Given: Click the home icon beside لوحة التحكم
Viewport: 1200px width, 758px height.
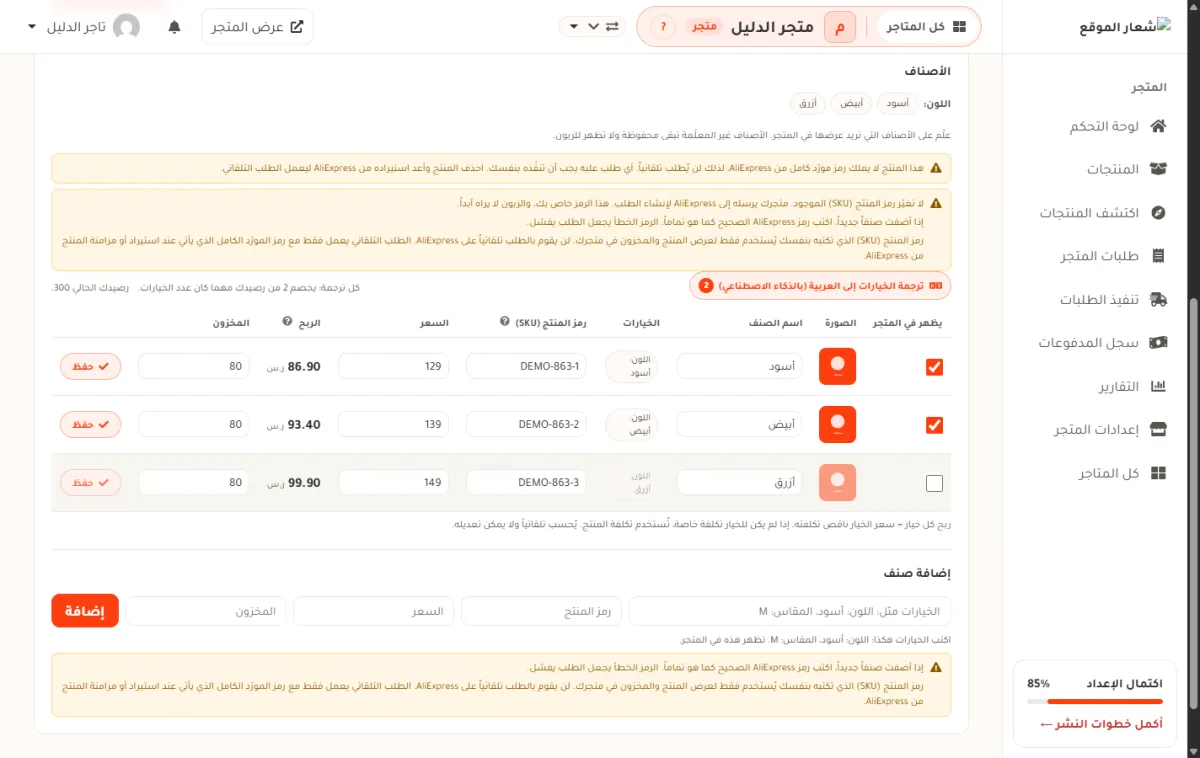Looking at the screenshot, I should tap(1159, 126).
